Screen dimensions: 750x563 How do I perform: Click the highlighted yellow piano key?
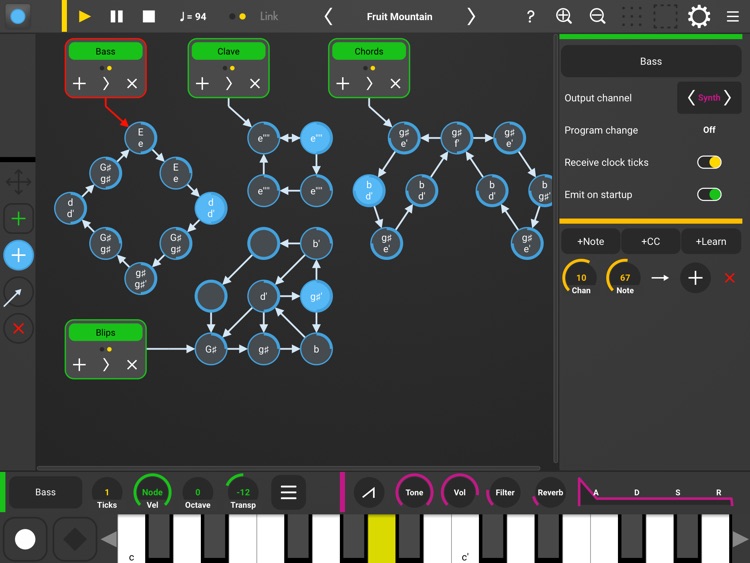pyautogui.click(x=381, y=538)
